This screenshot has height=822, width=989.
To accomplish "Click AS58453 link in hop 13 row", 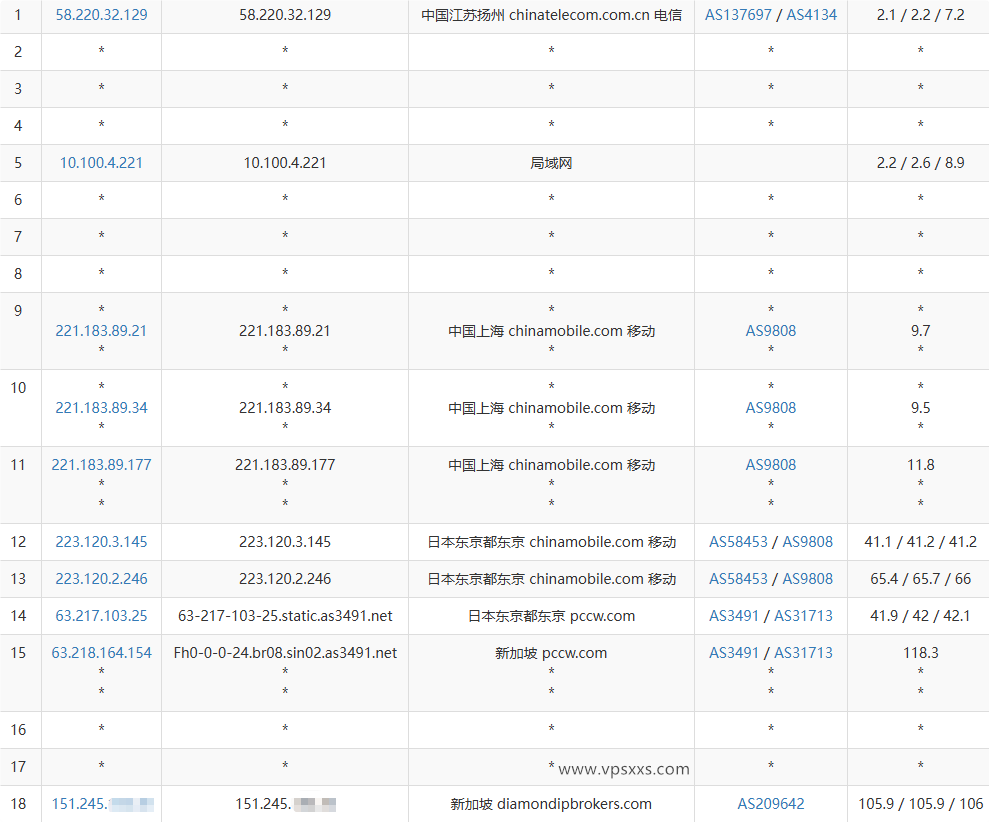I will [x=739, y=578].
